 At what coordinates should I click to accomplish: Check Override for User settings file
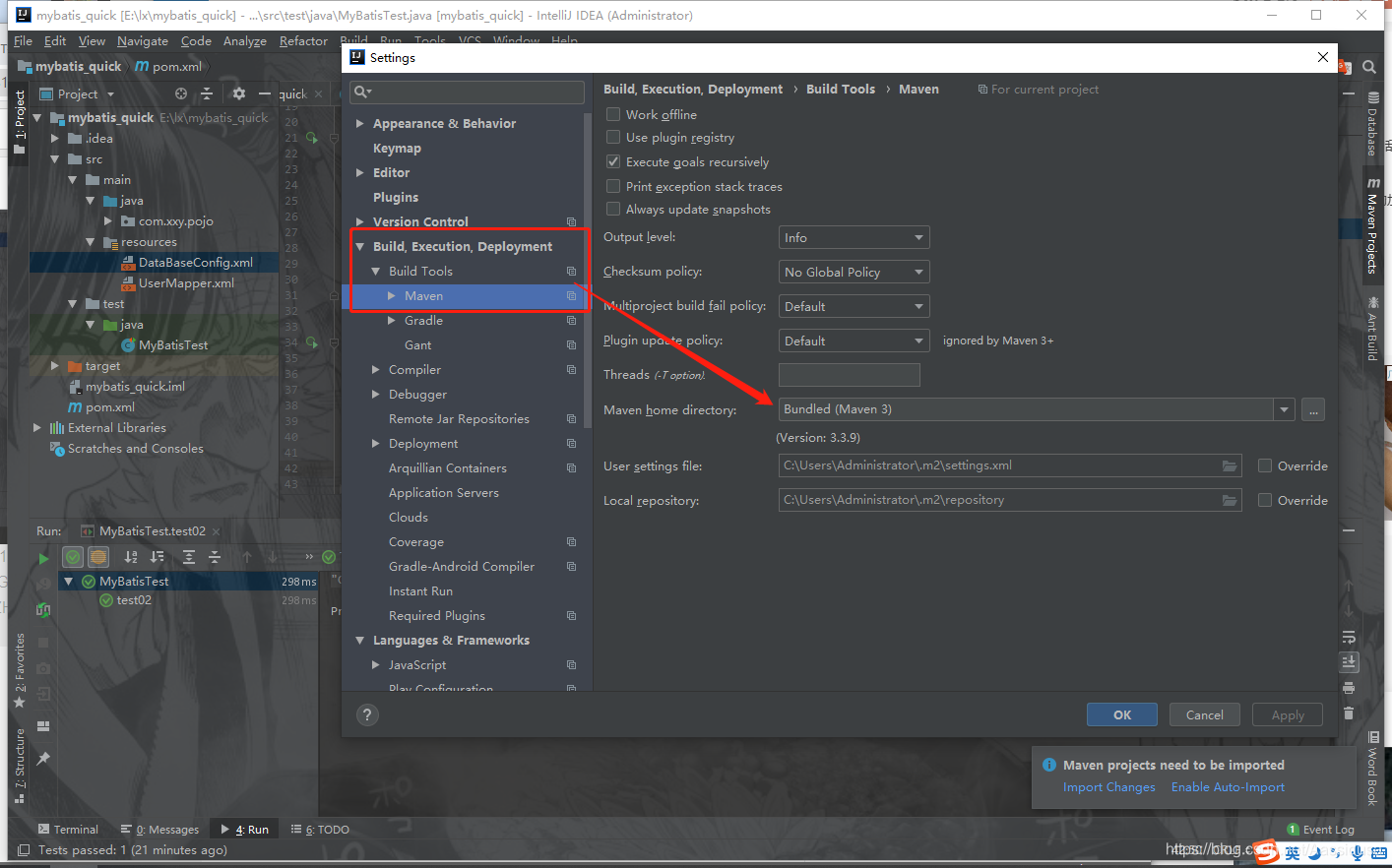tap(1265, 465)
